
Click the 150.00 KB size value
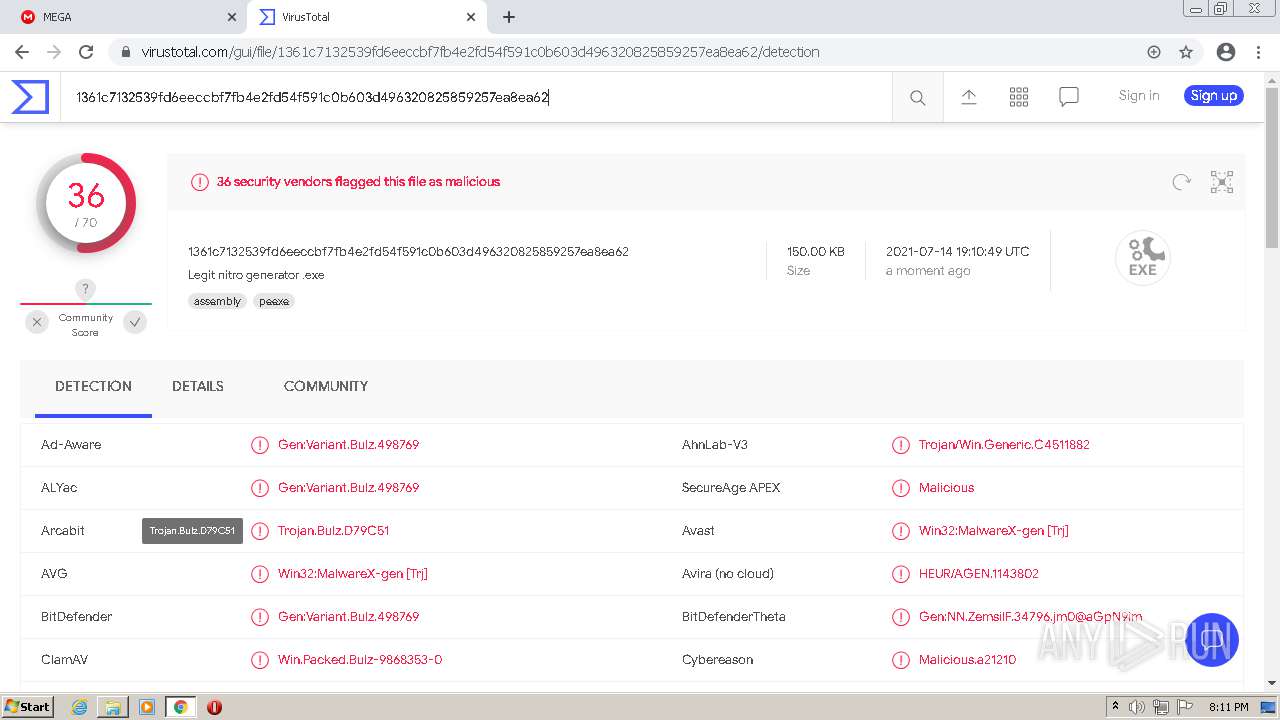[x=816, y=252]
